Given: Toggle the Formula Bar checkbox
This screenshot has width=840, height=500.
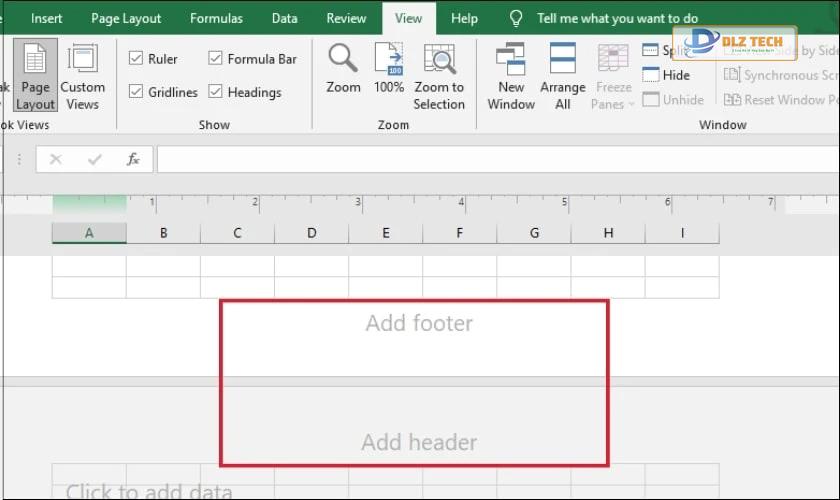Looking at the screenshot, I should pyautogui.click(x=215, y=58).
